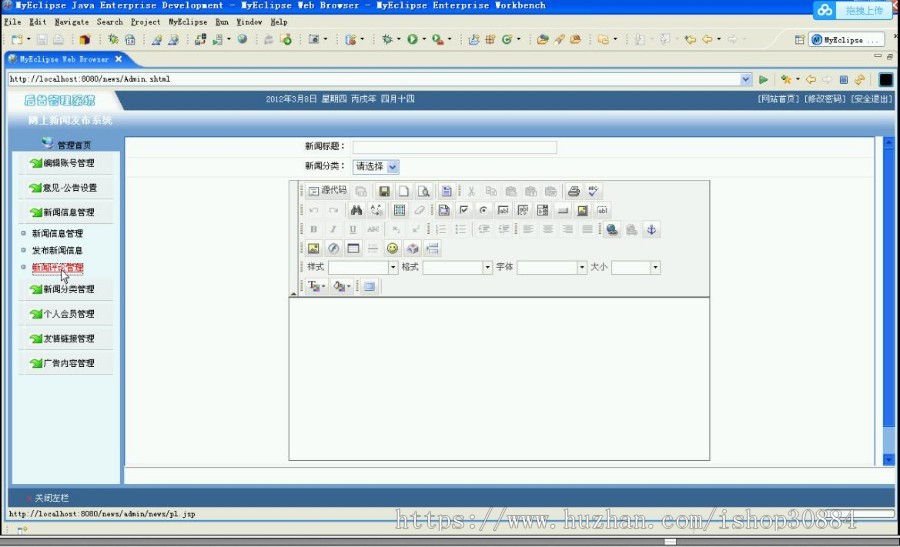Screen dimensions: 900x547
Task: Insert a checkbox form field icon
Action: coord(464,210)
